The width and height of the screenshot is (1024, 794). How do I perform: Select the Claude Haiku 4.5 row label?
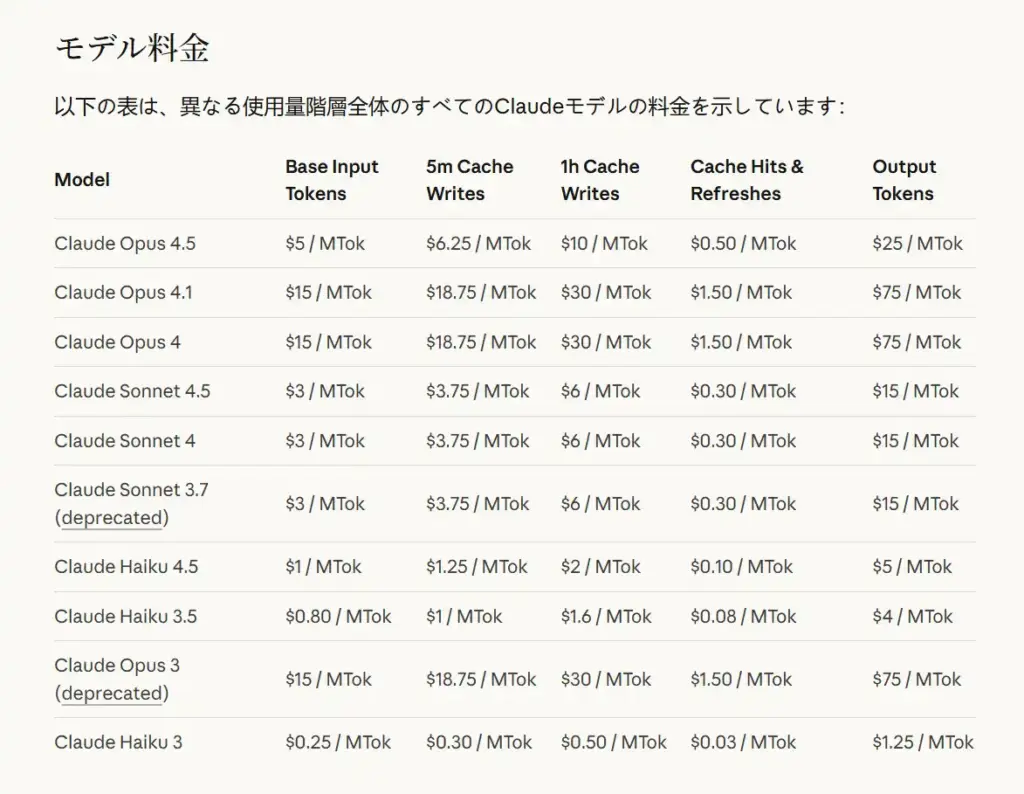[126, 567]
